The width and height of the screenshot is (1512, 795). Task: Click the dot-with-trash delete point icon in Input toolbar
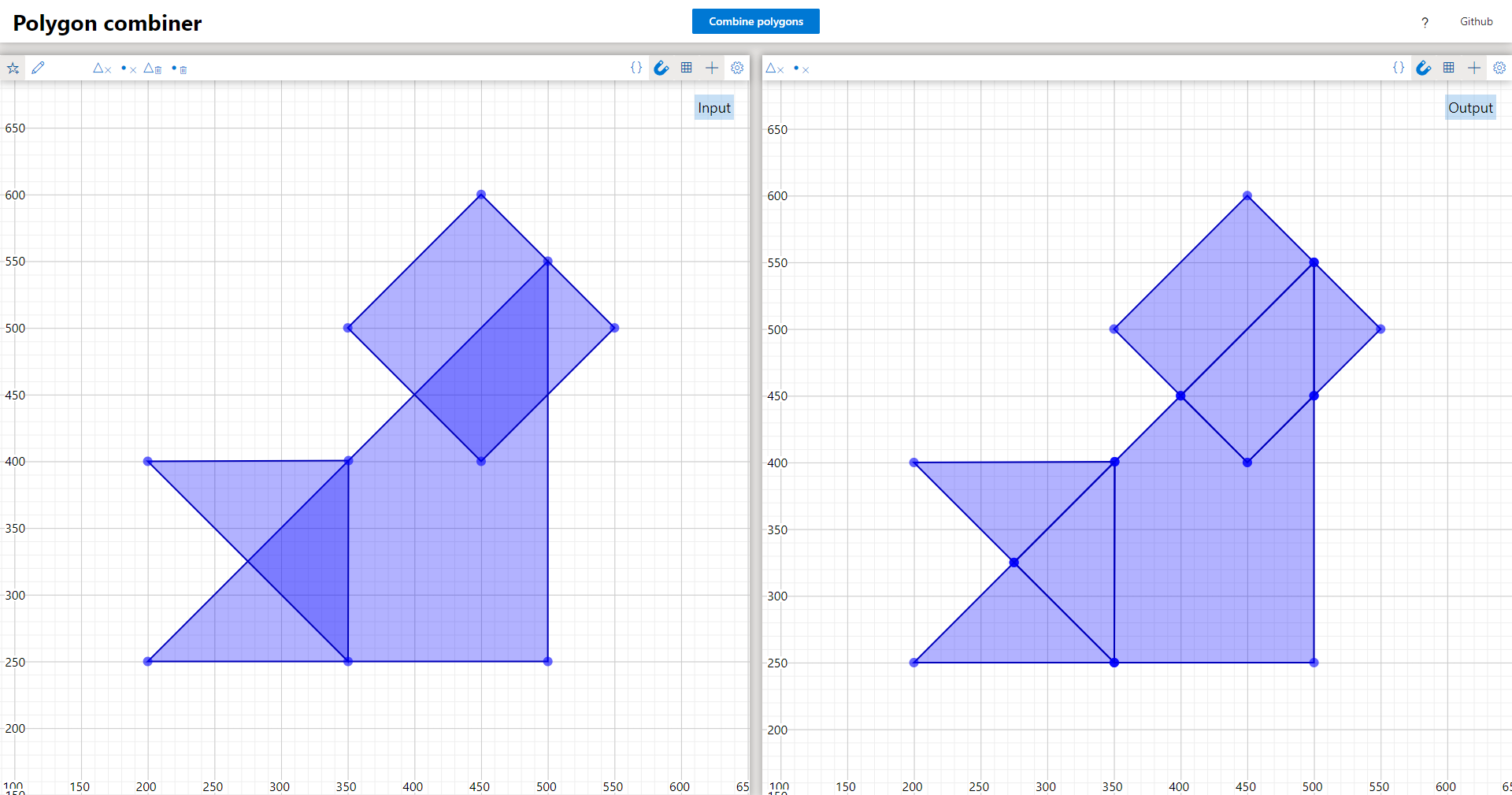pos(179,69)
